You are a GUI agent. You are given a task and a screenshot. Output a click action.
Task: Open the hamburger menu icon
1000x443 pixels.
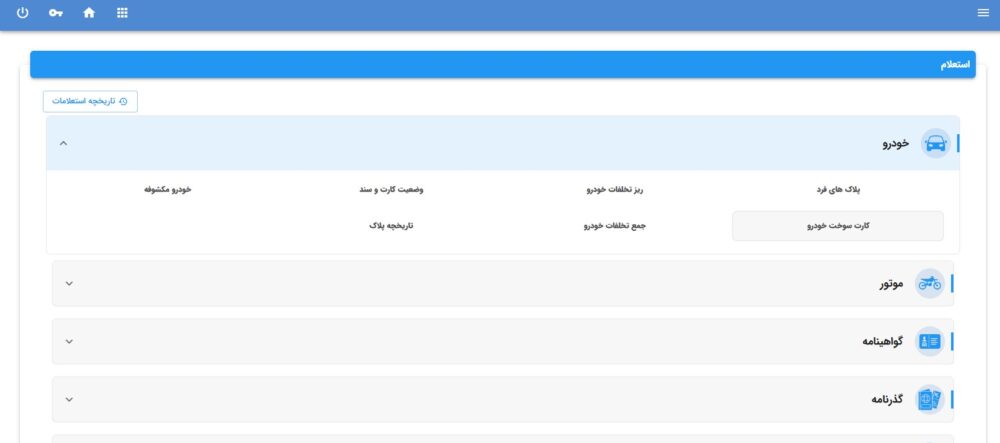[x=983, y=13]
